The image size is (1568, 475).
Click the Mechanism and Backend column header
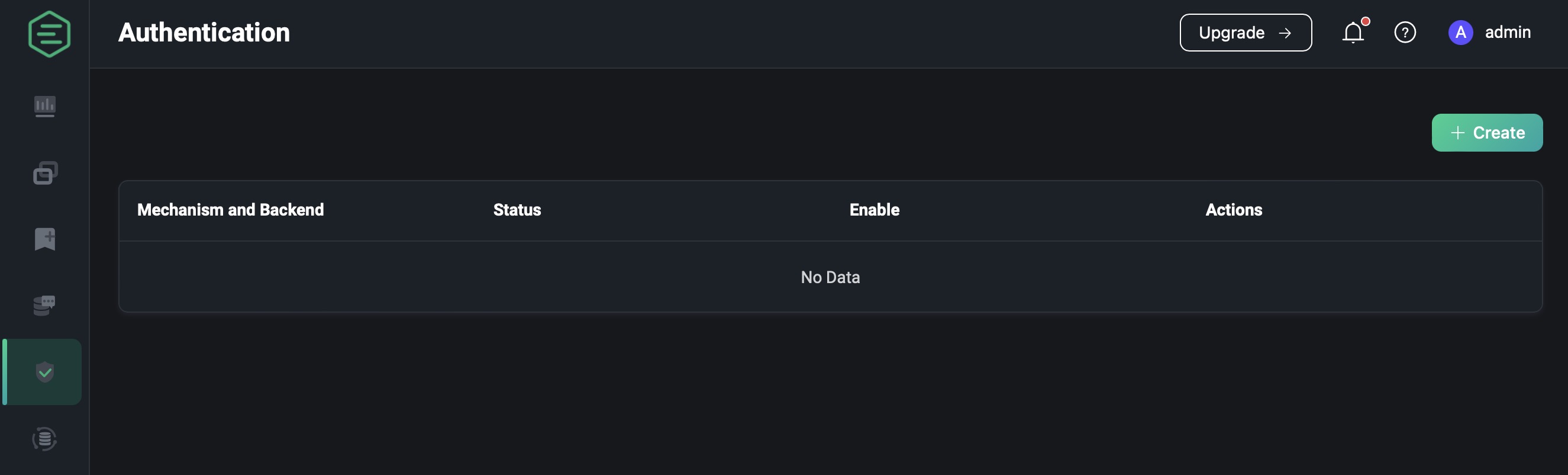tap(231, 210)
